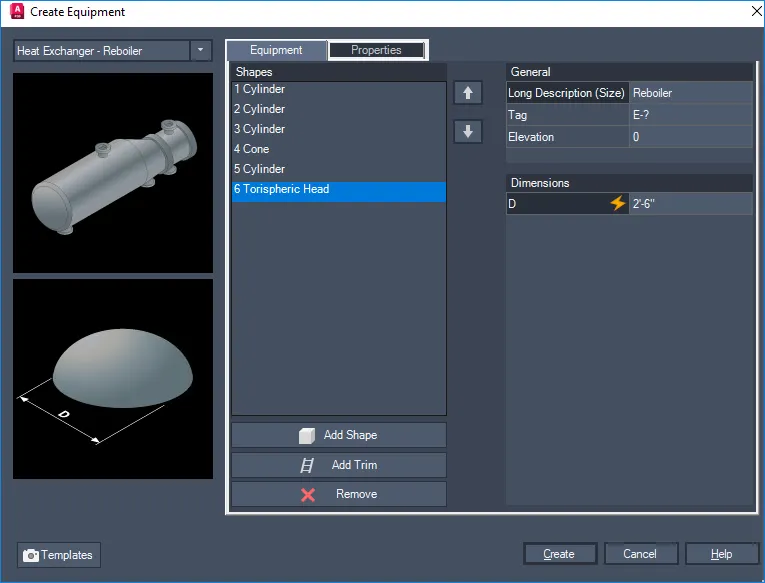Click the AutoCAD Plant 3D title bar icon

pyautogui.click(x=17, y=11)
